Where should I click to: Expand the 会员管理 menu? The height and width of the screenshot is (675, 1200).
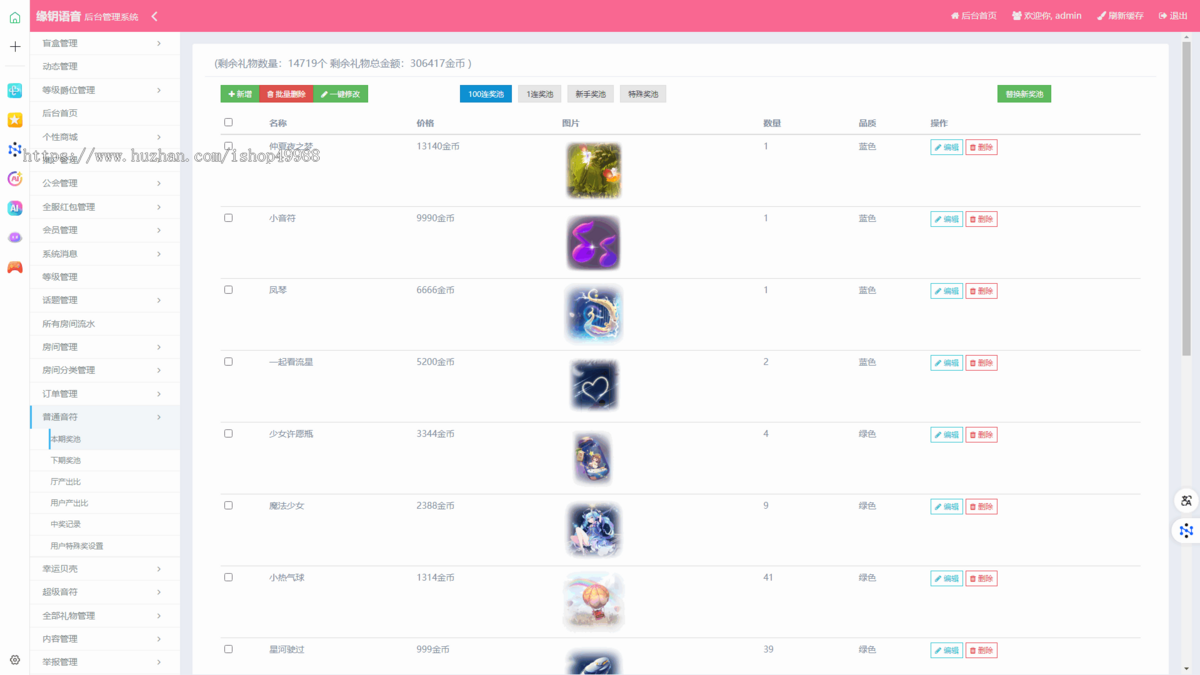coord(105,230)
